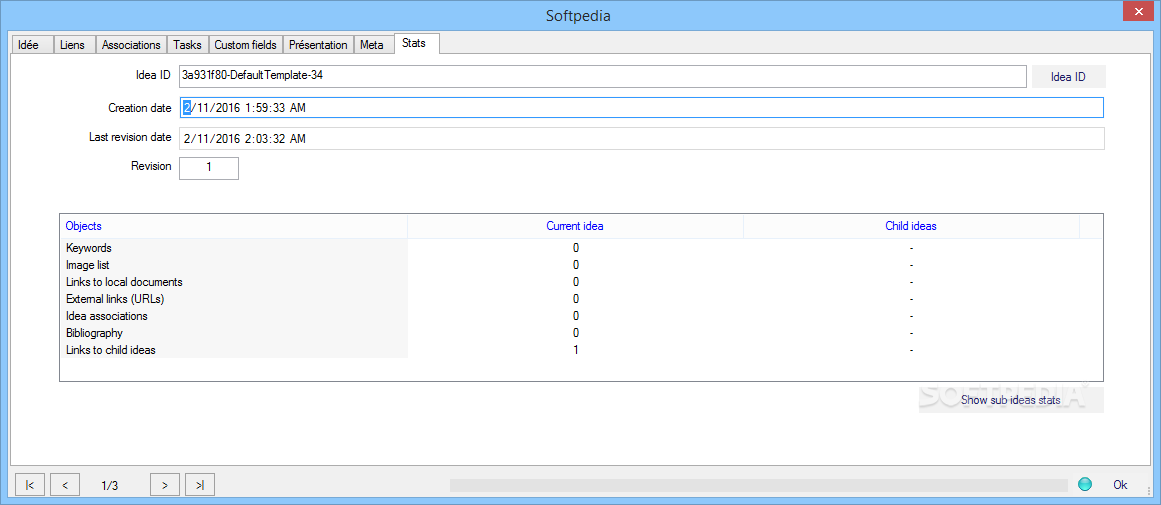1161x505 pixels.
Task: Click the 1/3 record counter
Action: tap(110, 486)
